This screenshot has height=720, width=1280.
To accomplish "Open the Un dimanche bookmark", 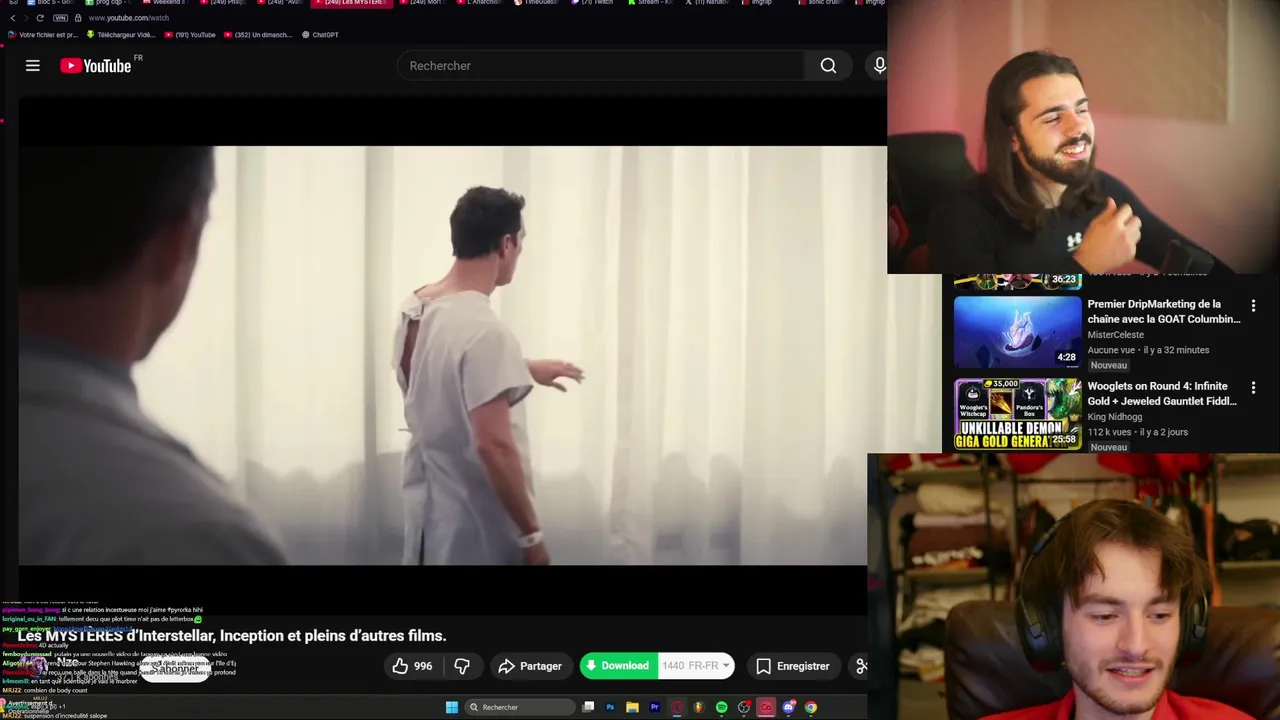I will (257, 35).
